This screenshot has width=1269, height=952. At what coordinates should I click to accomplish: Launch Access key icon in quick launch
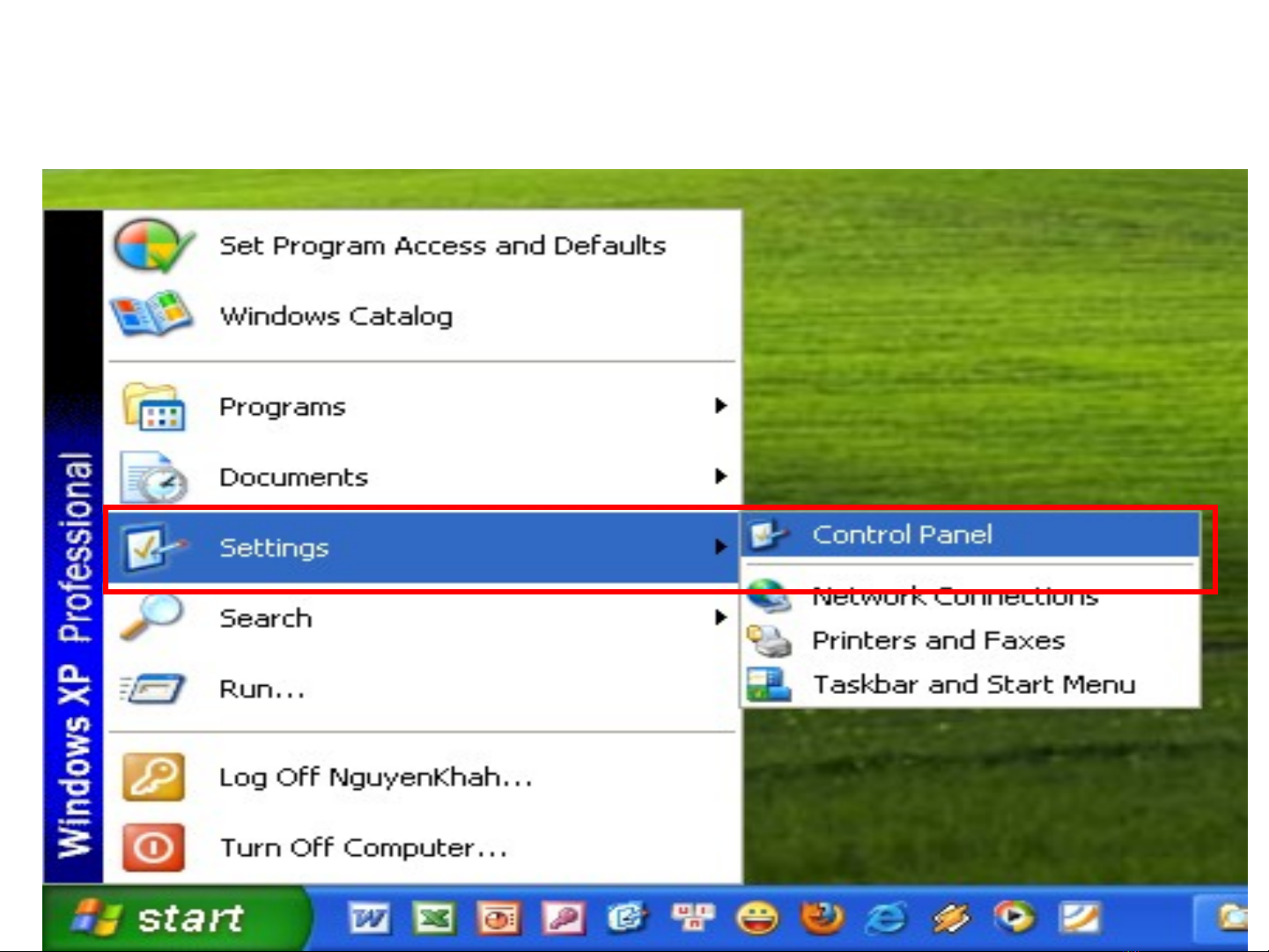pyautogui.click(x=564, y=919)
